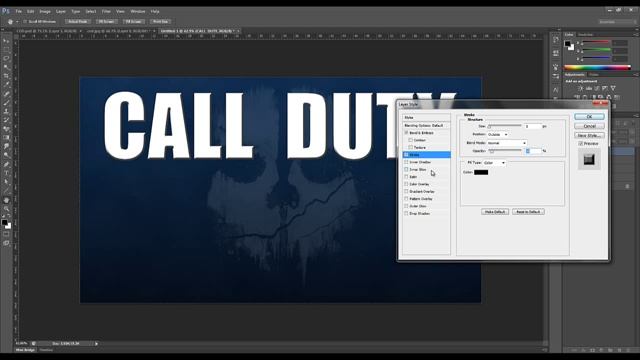640x360 pixels.
Task: Open the Color panel flyout menu
Action: click(x=636, y=34)
